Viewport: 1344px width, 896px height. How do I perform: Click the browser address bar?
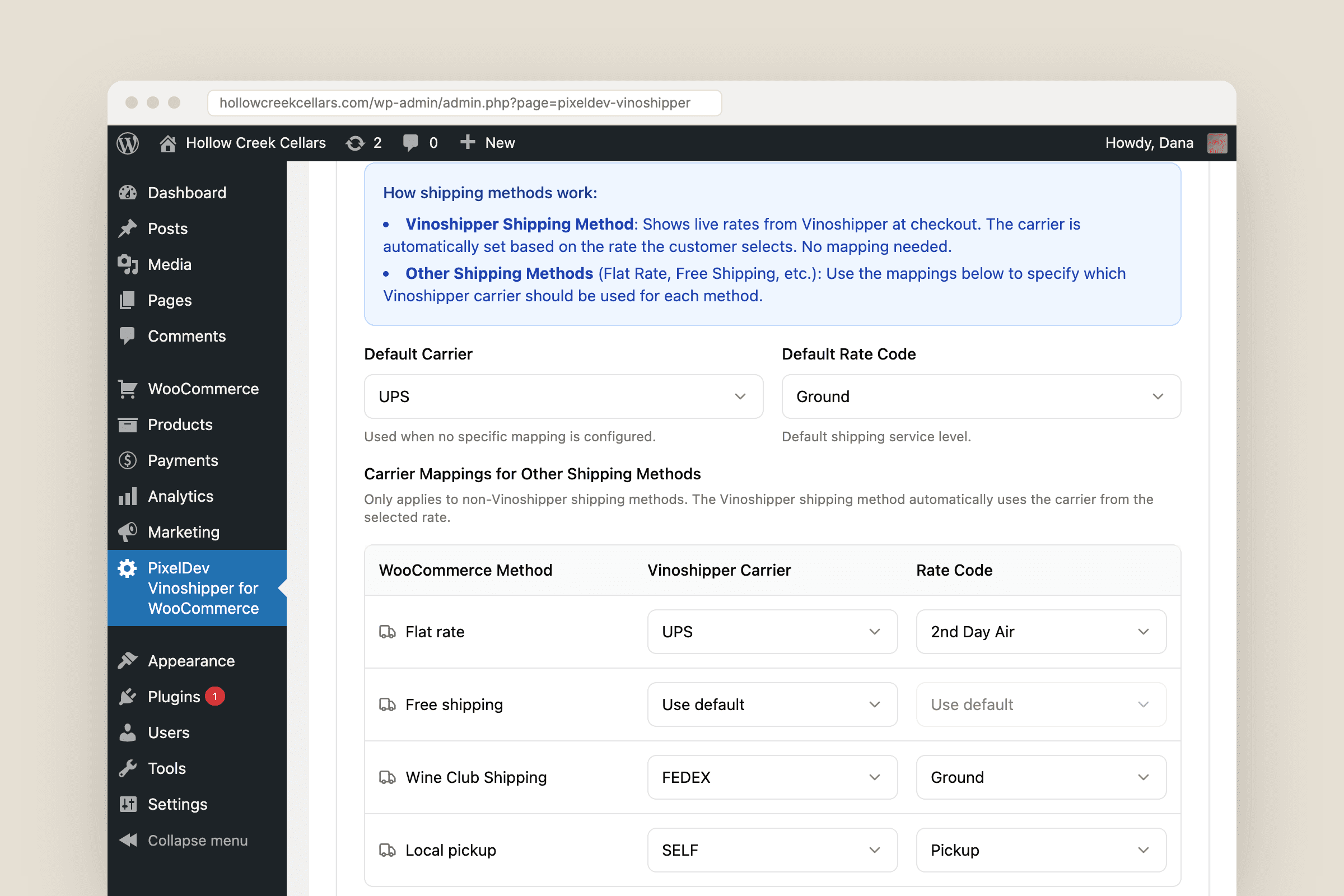[465, 103]
